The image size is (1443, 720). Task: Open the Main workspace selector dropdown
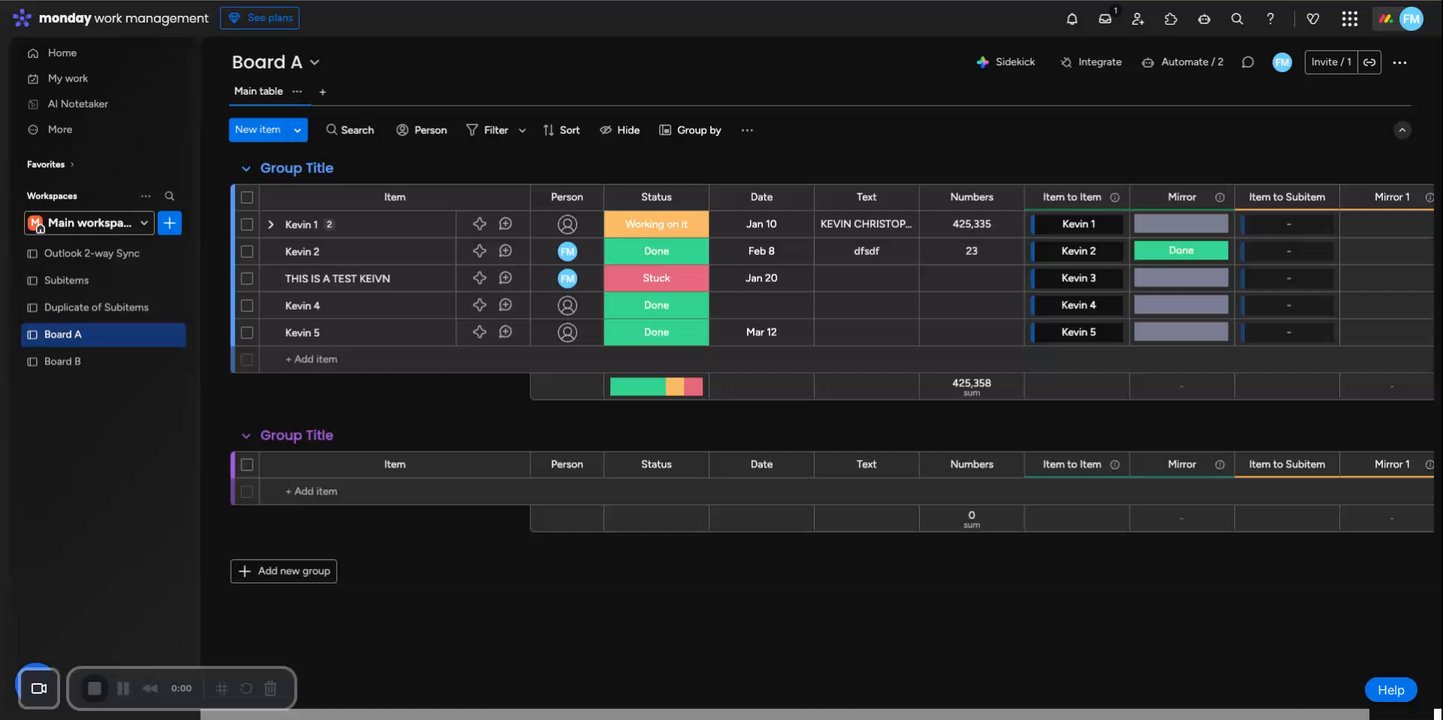[89, 223]
